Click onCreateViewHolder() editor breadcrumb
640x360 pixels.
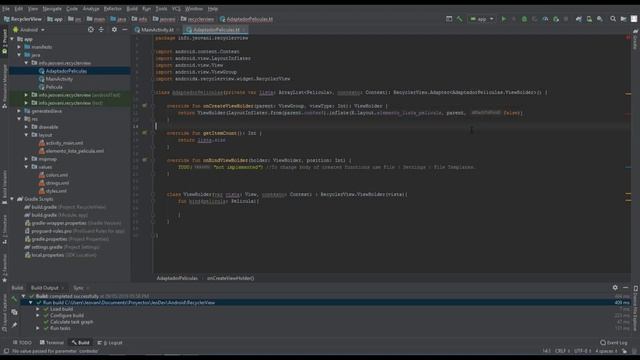230,278
